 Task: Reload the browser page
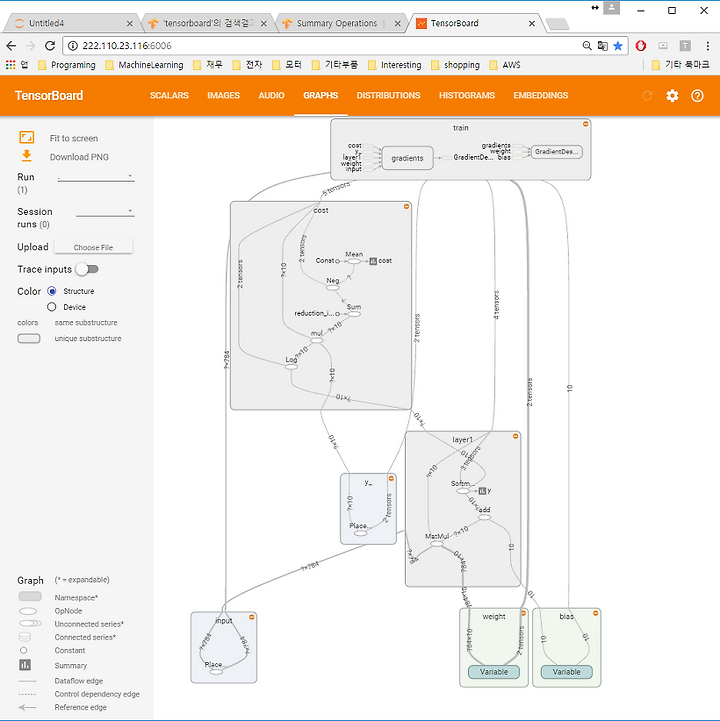coord(50,46)
